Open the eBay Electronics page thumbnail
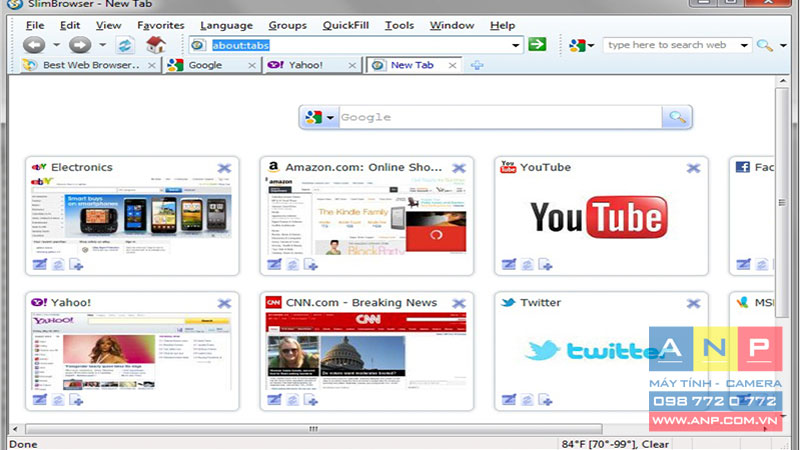The height and width of the screenshot is (450, 800). [131, 216]
